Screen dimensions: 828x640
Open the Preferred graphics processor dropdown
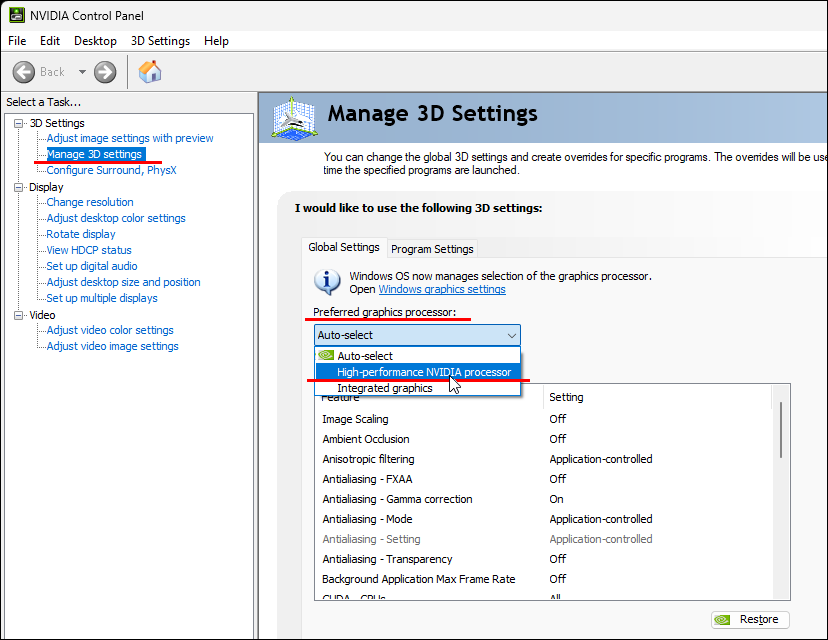point(417,335)
